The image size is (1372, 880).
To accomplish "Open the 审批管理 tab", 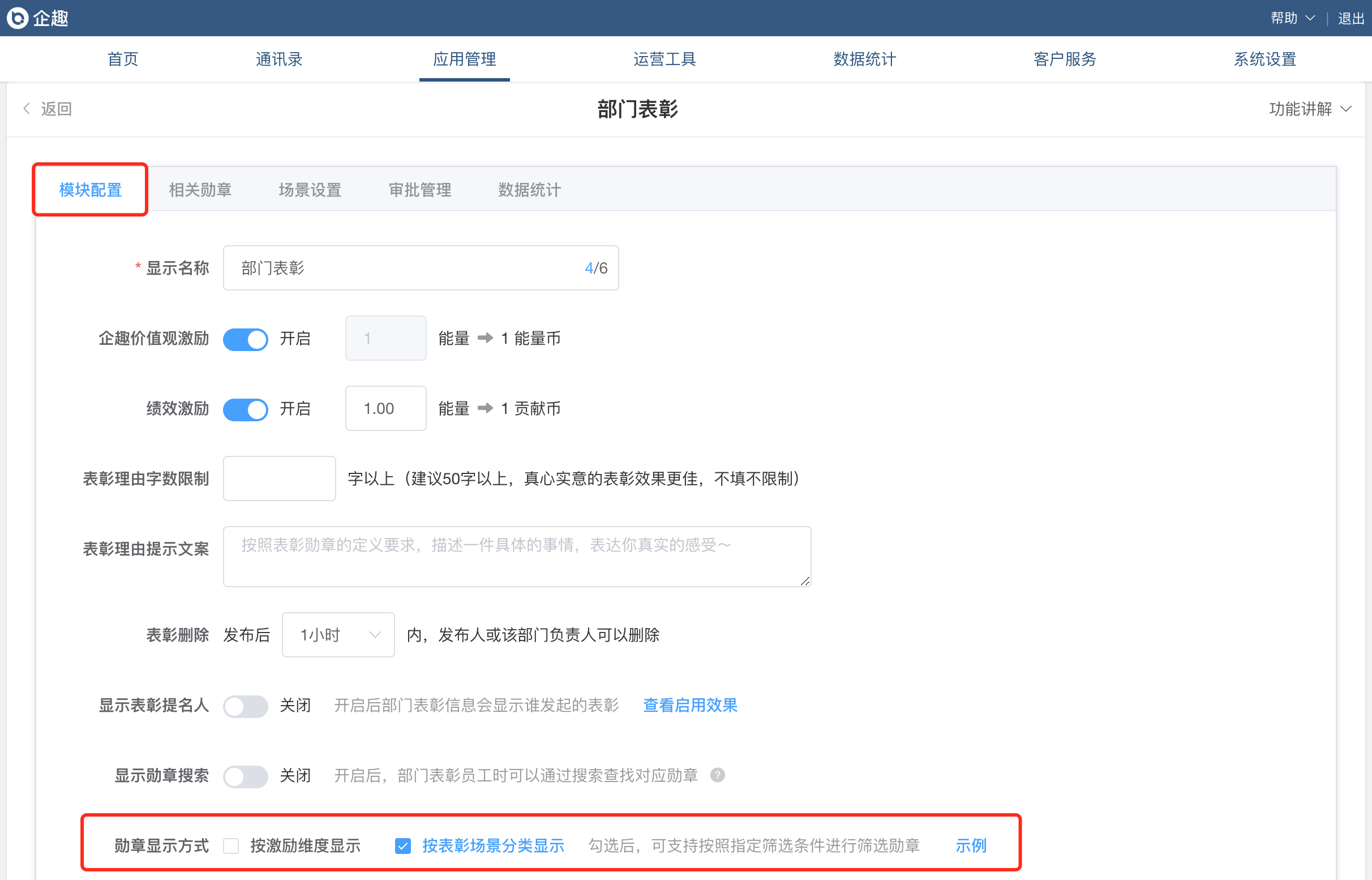I will 420,190.
